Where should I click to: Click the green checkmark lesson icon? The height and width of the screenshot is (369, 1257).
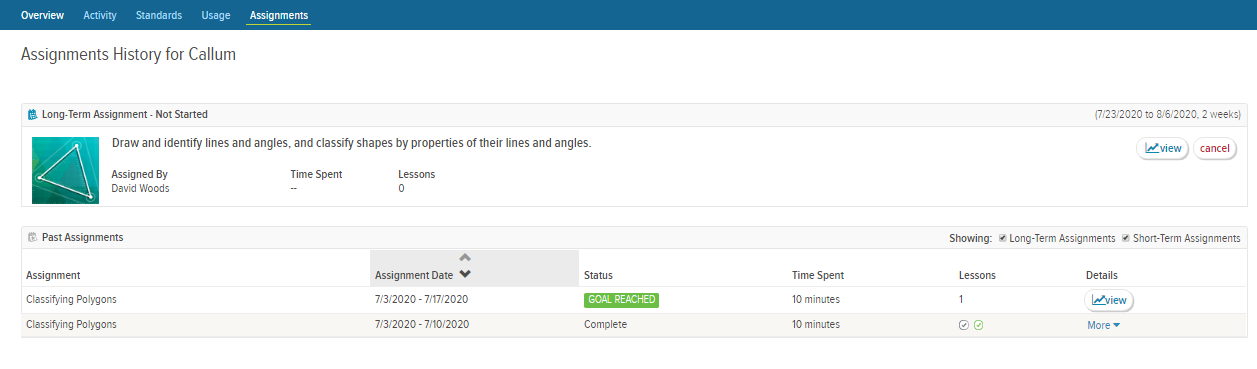pos(979,325)
